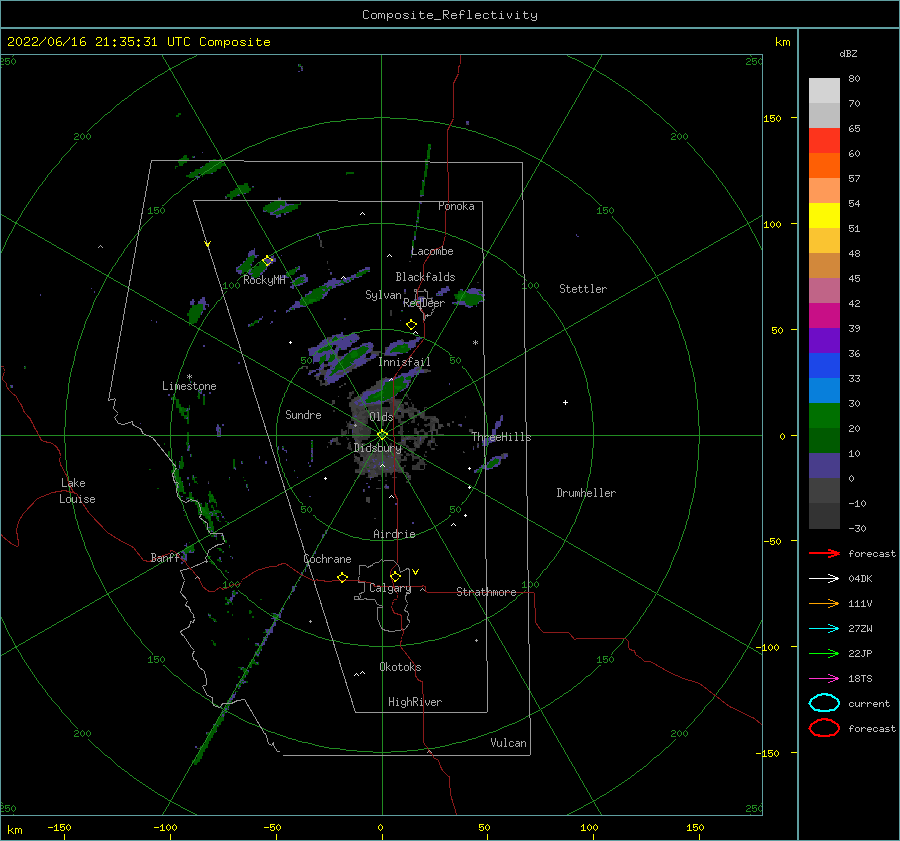Click the Cochrane city label
This screenshot has width=900, height=841.
pyautogui.click(x=327, y=559)
